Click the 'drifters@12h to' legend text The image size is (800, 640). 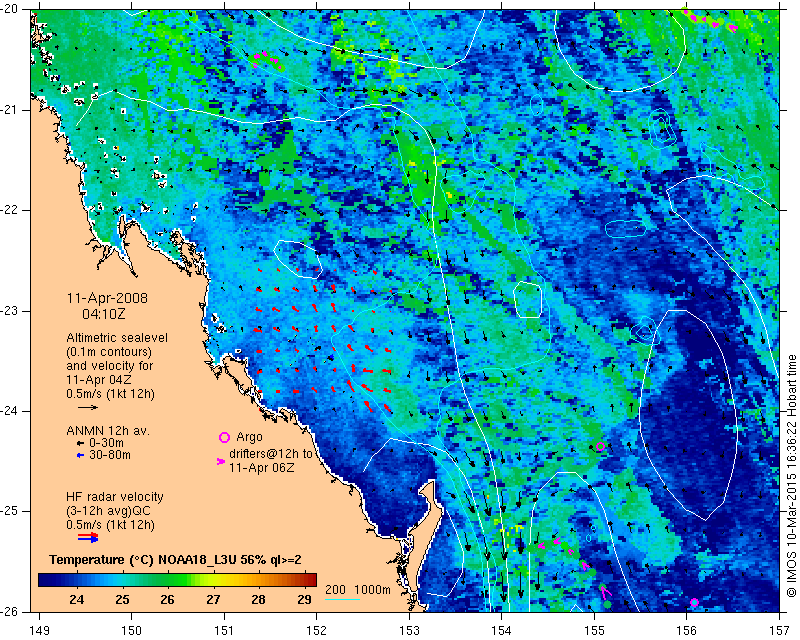pyautogui.click(x=270, y=454)
